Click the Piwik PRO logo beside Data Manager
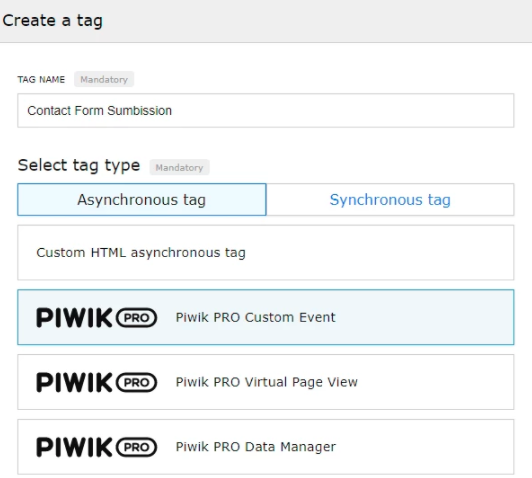Screen dimensions: 532x478 click(x=97, y=447)
